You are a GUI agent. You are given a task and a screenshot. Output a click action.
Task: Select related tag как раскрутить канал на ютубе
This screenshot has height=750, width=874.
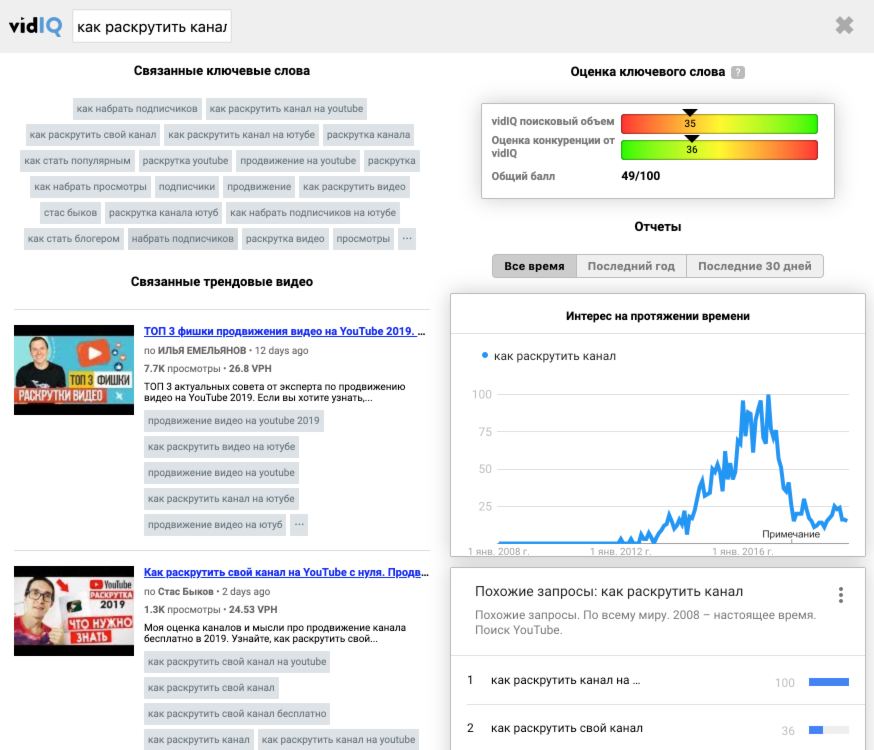(x=242, y=134)
